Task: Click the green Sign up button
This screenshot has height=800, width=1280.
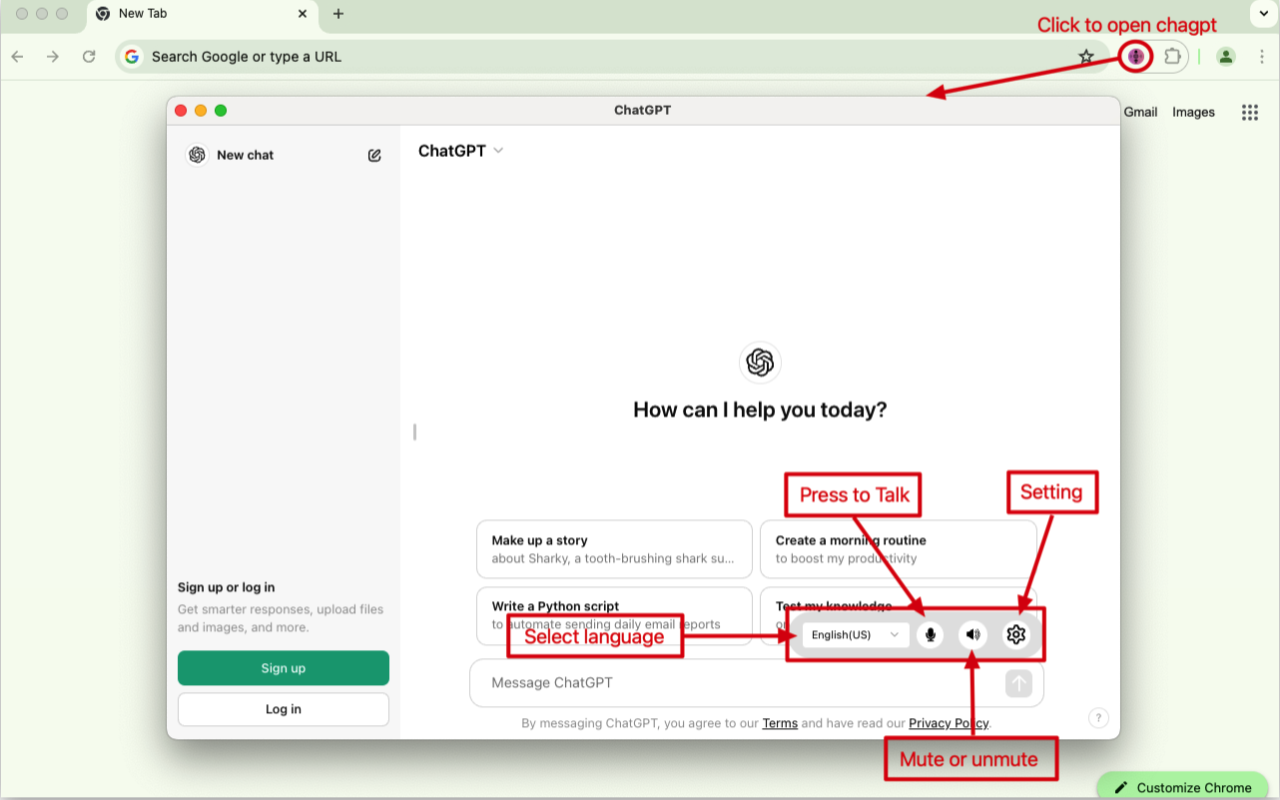Action: pos(283,668)
